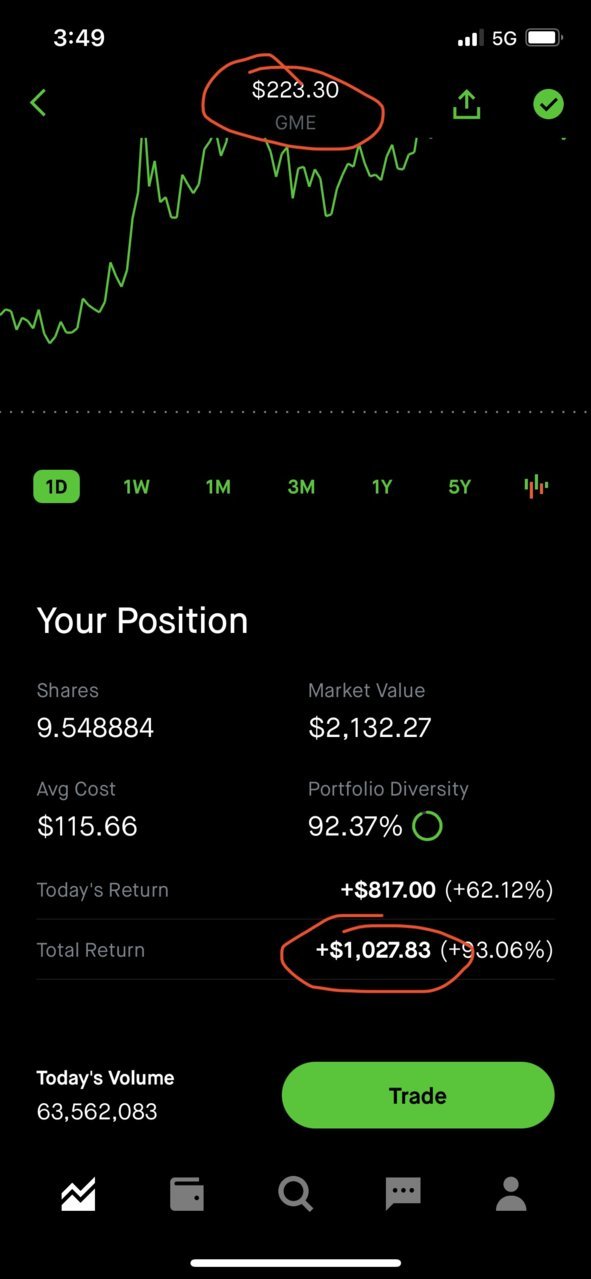Select the 1D time range
591x1279 pixels.
(x=56, y=487)
